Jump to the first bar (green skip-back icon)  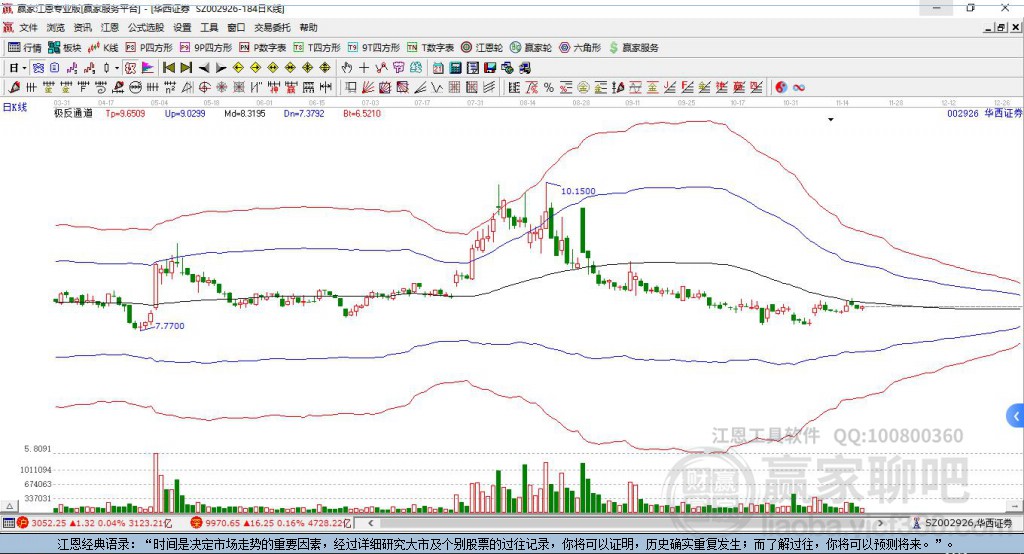point(169,67)
